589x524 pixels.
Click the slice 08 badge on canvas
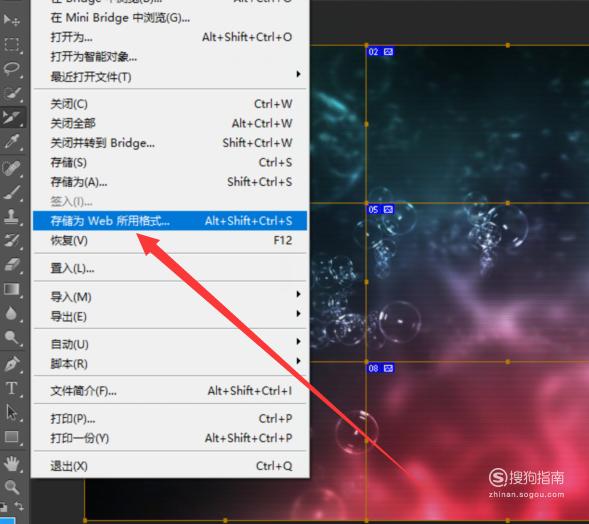[380, 368]
